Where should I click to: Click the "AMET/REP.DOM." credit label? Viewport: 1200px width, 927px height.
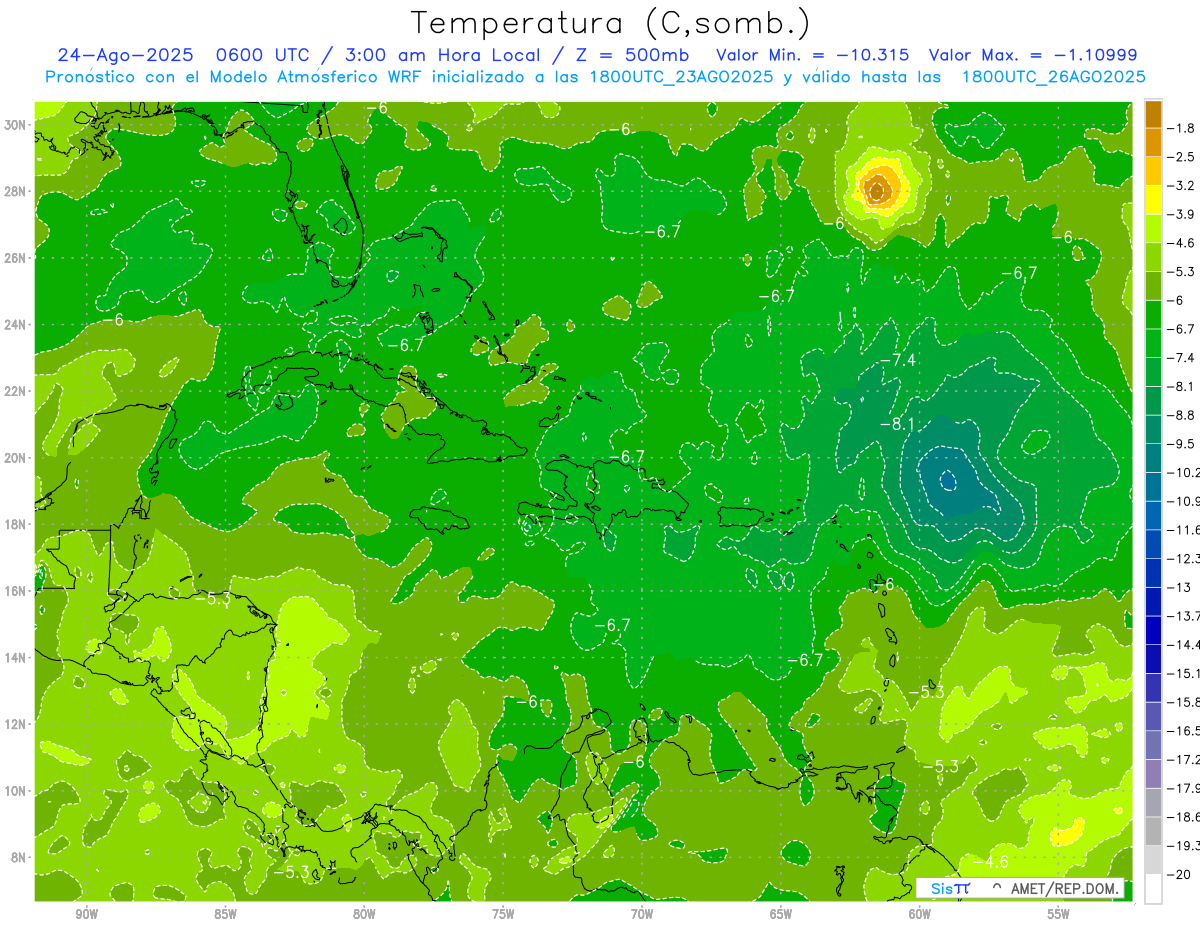tap(1066, 888)
